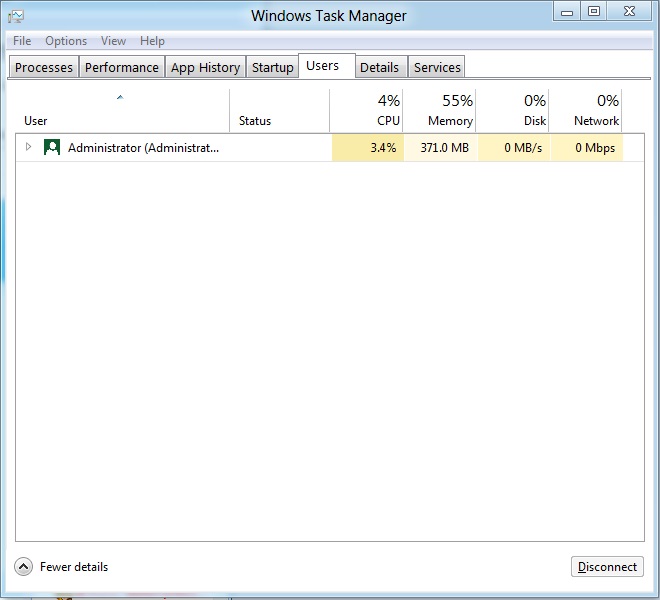Sort by the Network column header
Screen dimensions: 660x600
coord(585,110)
